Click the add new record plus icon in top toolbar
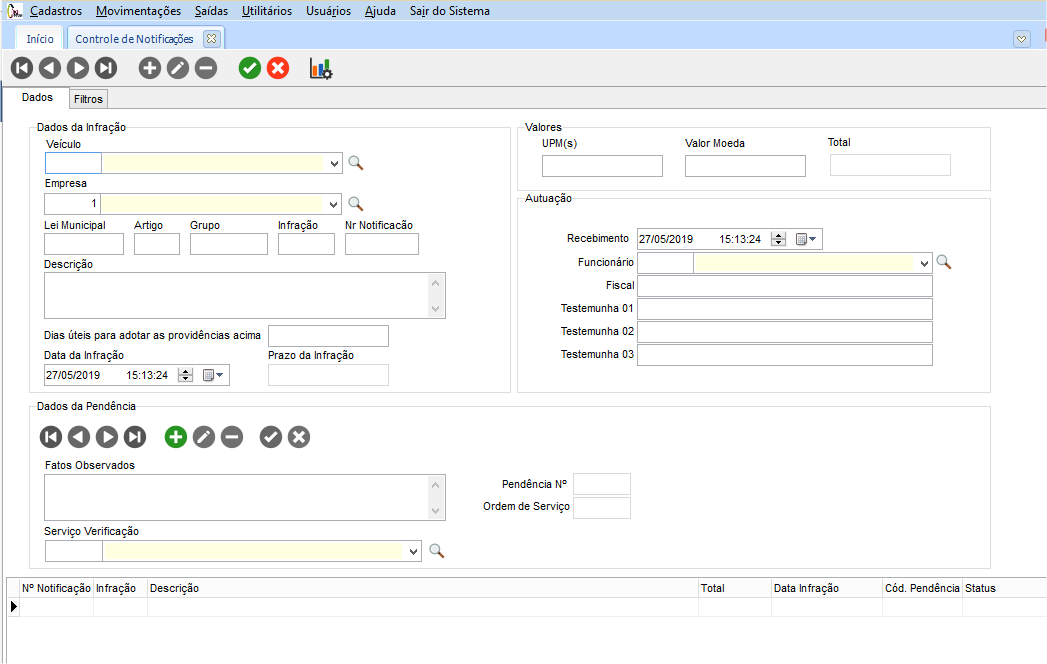Image resolution: width=1047 pixels, height=664 pixels. pyautogui.click(x=149, y=68)
